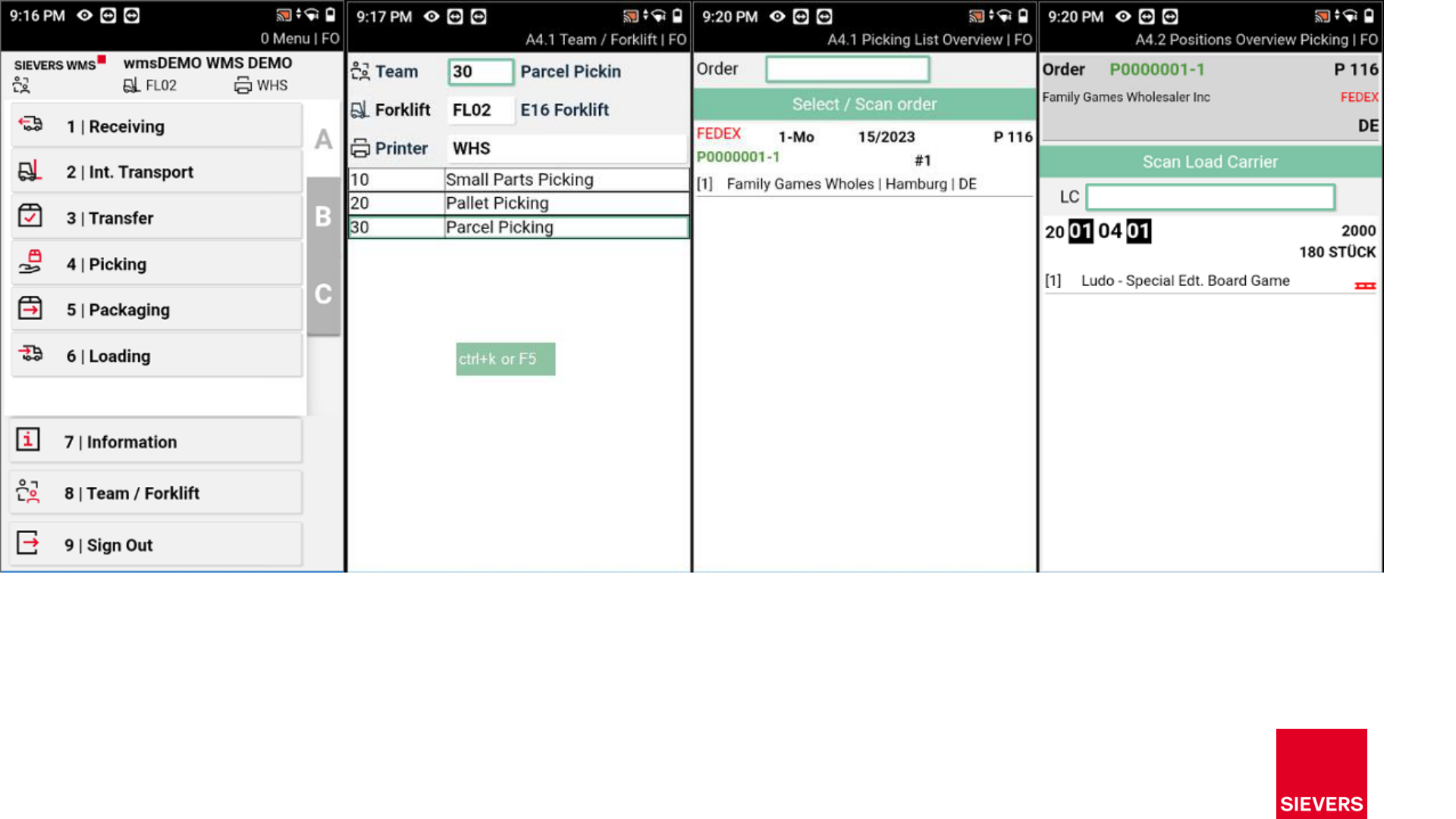Viewport: 1456px width, 819px height.
Task: Click the Packaging box-arrow icon
Action: point(30,308)
